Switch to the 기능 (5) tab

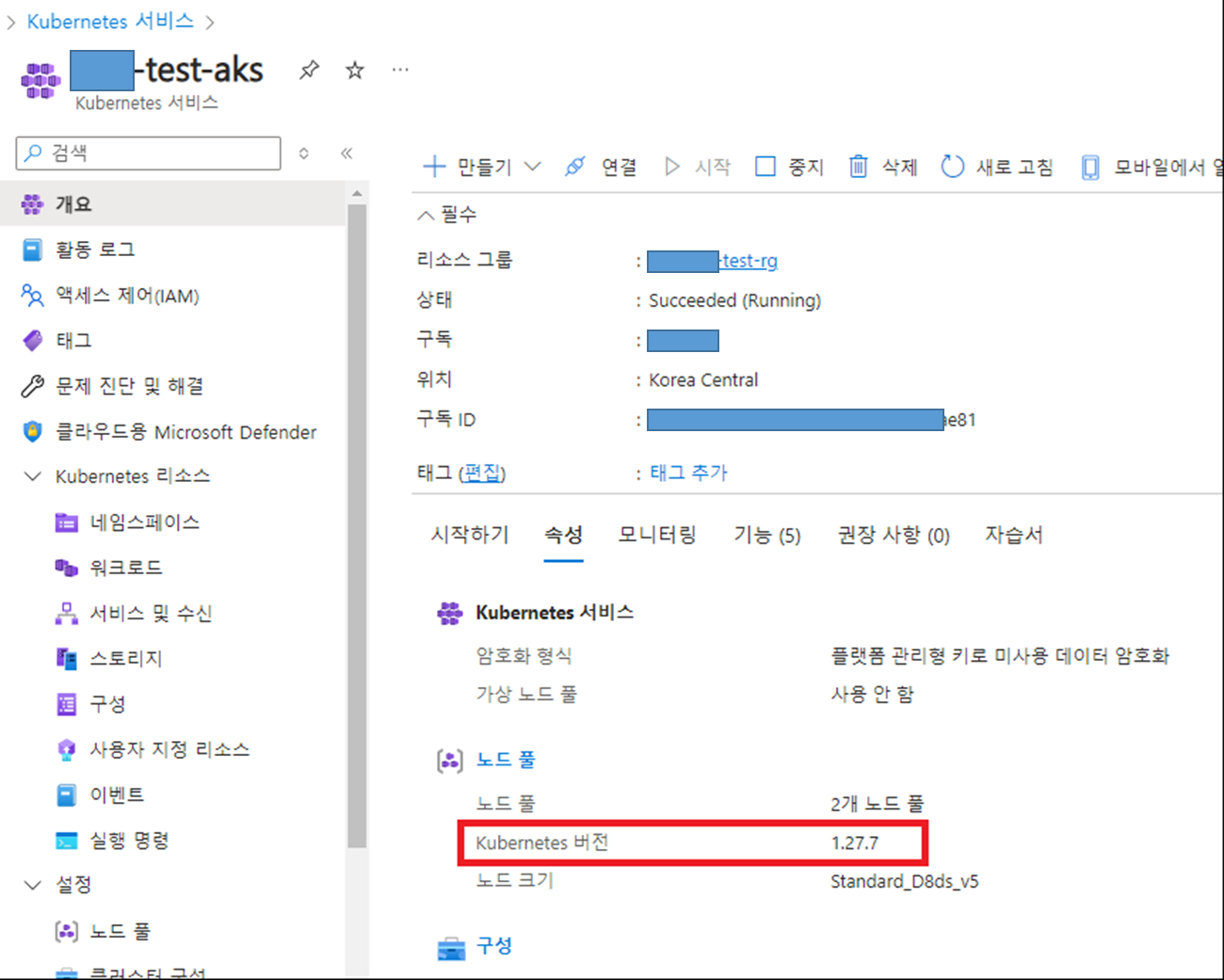tap(767, 535)
